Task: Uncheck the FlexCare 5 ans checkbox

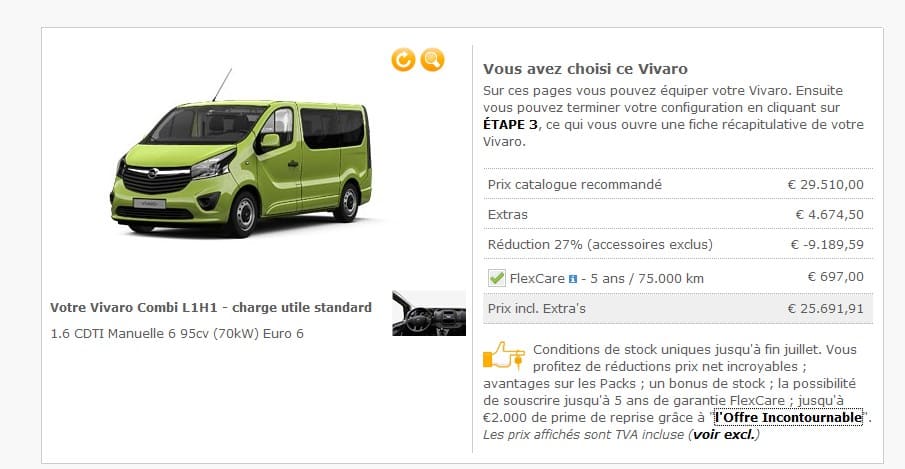Action: point(496,278)
